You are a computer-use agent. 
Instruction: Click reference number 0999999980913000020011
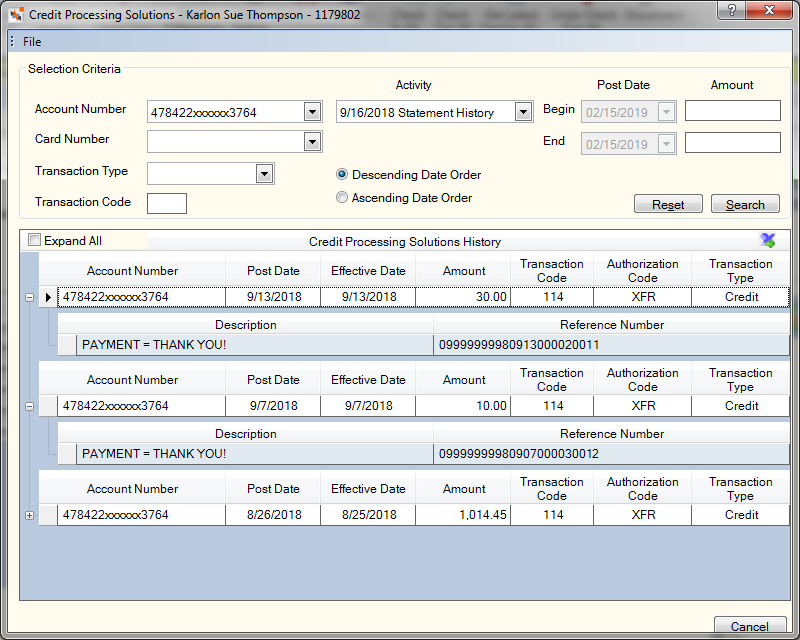click(611, 345)
